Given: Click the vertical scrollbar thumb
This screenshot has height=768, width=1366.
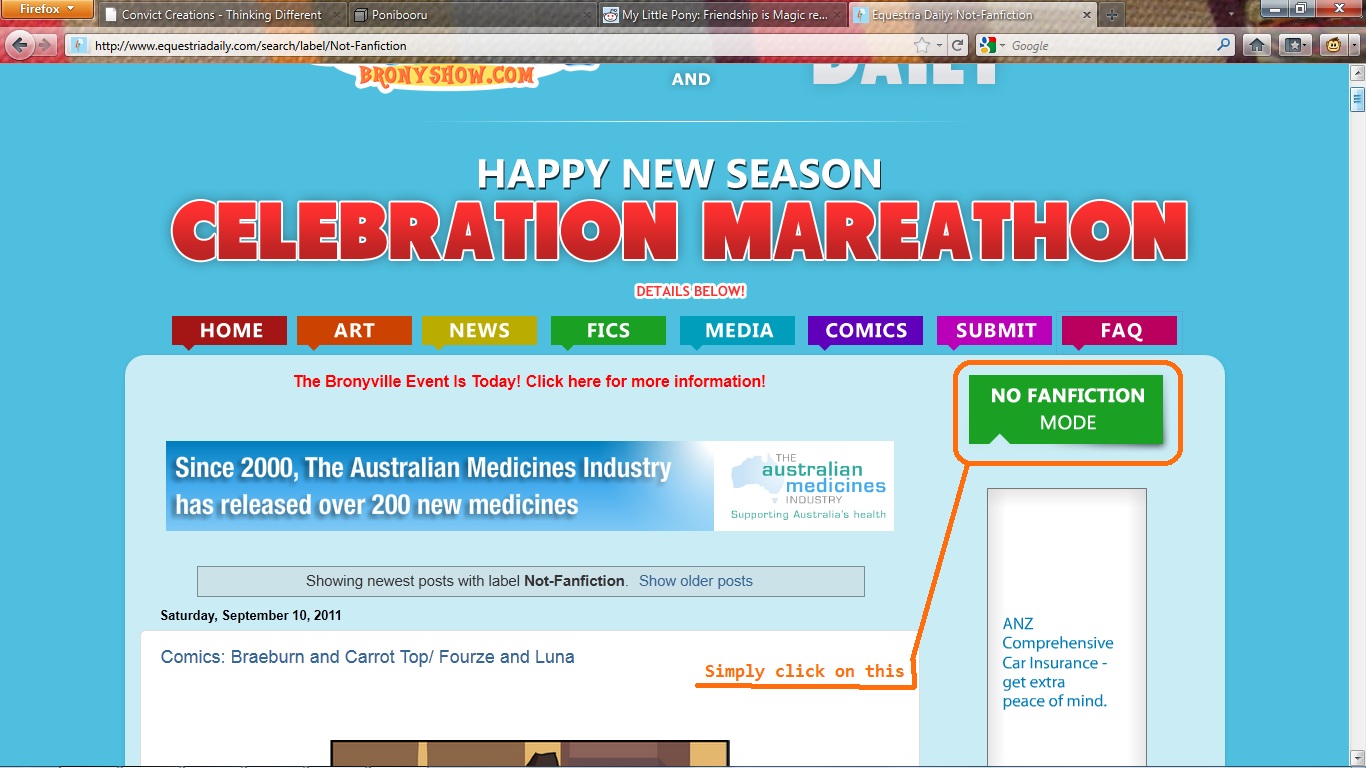Looking at the screenshot, I should click(1357, 99).
